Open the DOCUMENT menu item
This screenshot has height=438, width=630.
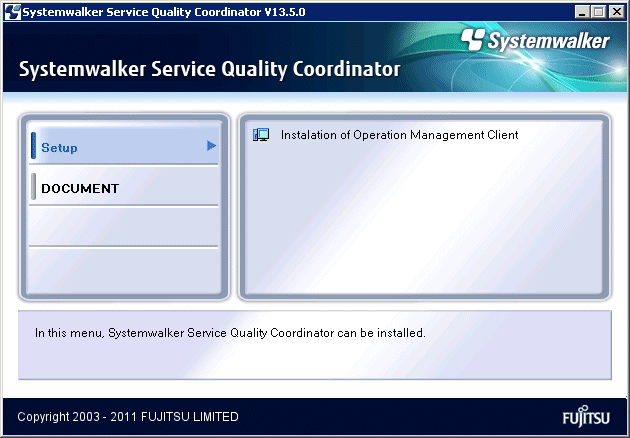[x=124, y=187]
